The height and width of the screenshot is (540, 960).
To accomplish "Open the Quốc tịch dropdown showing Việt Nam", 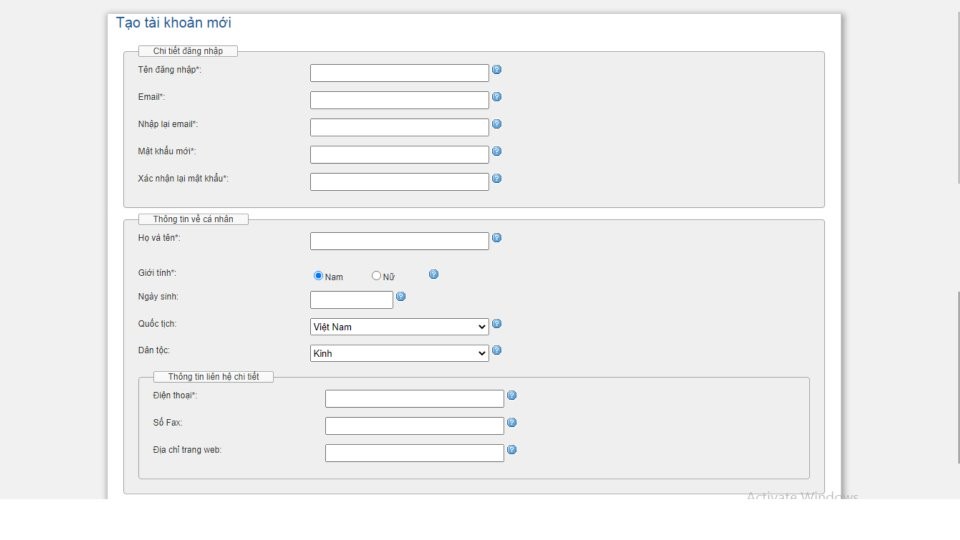I will [399, 326].
